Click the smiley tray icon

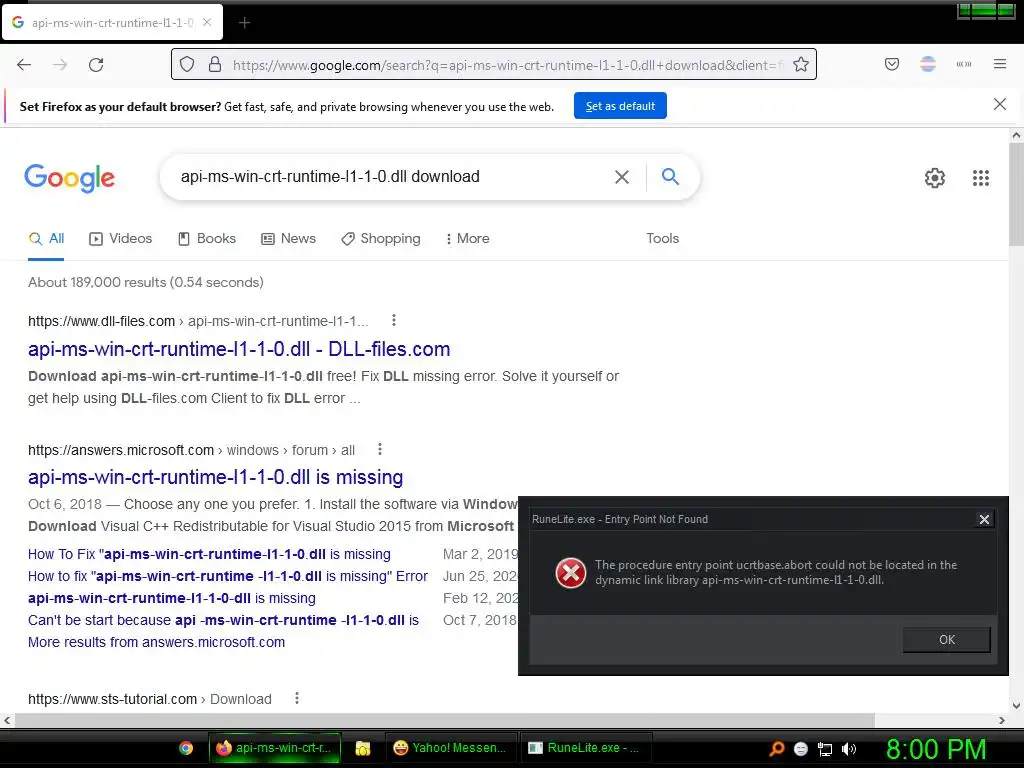pos(801,749)
